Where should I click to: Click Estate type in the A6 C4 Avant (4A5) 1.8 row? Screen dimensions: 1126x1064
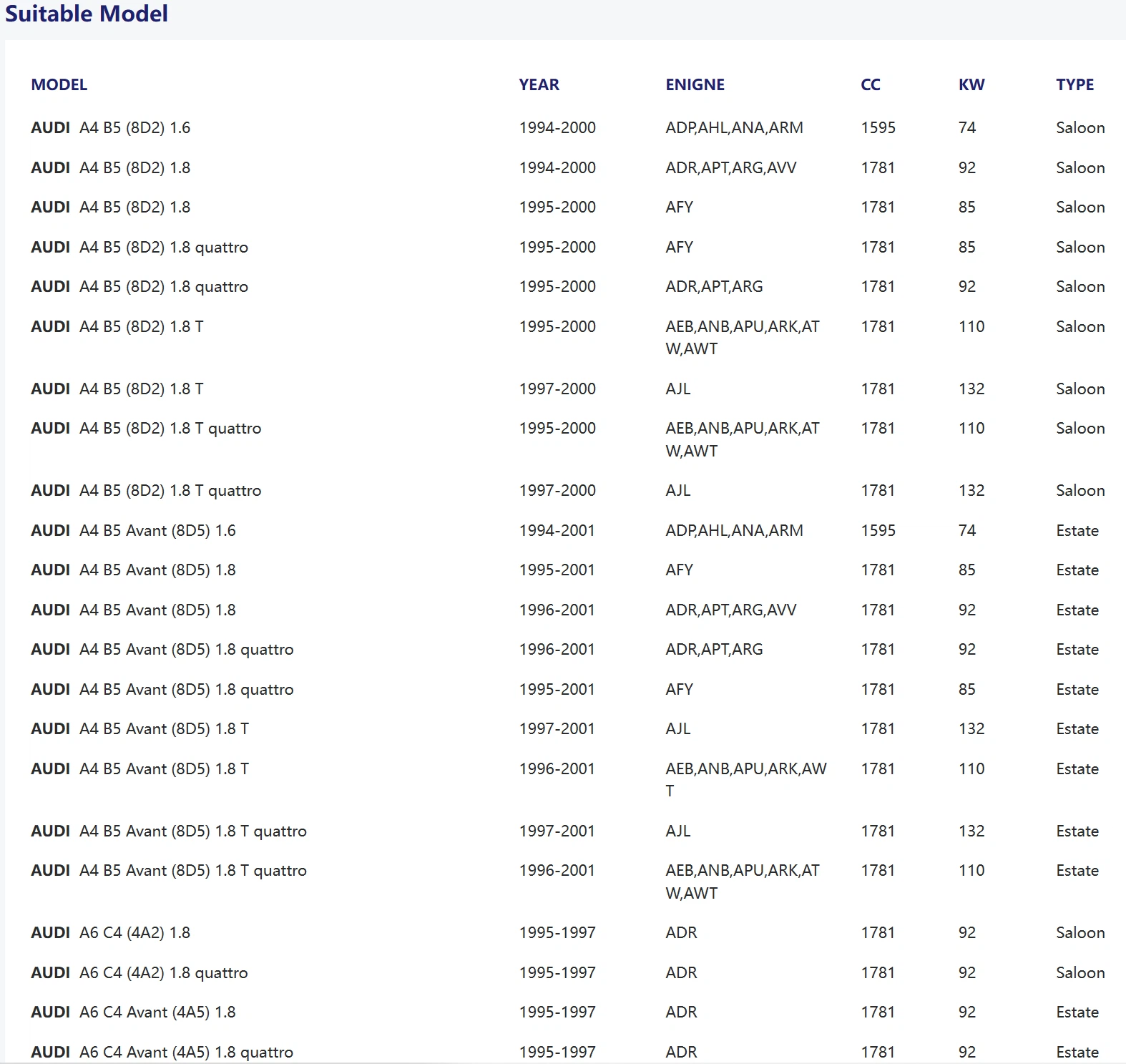click(1077, 1012)
